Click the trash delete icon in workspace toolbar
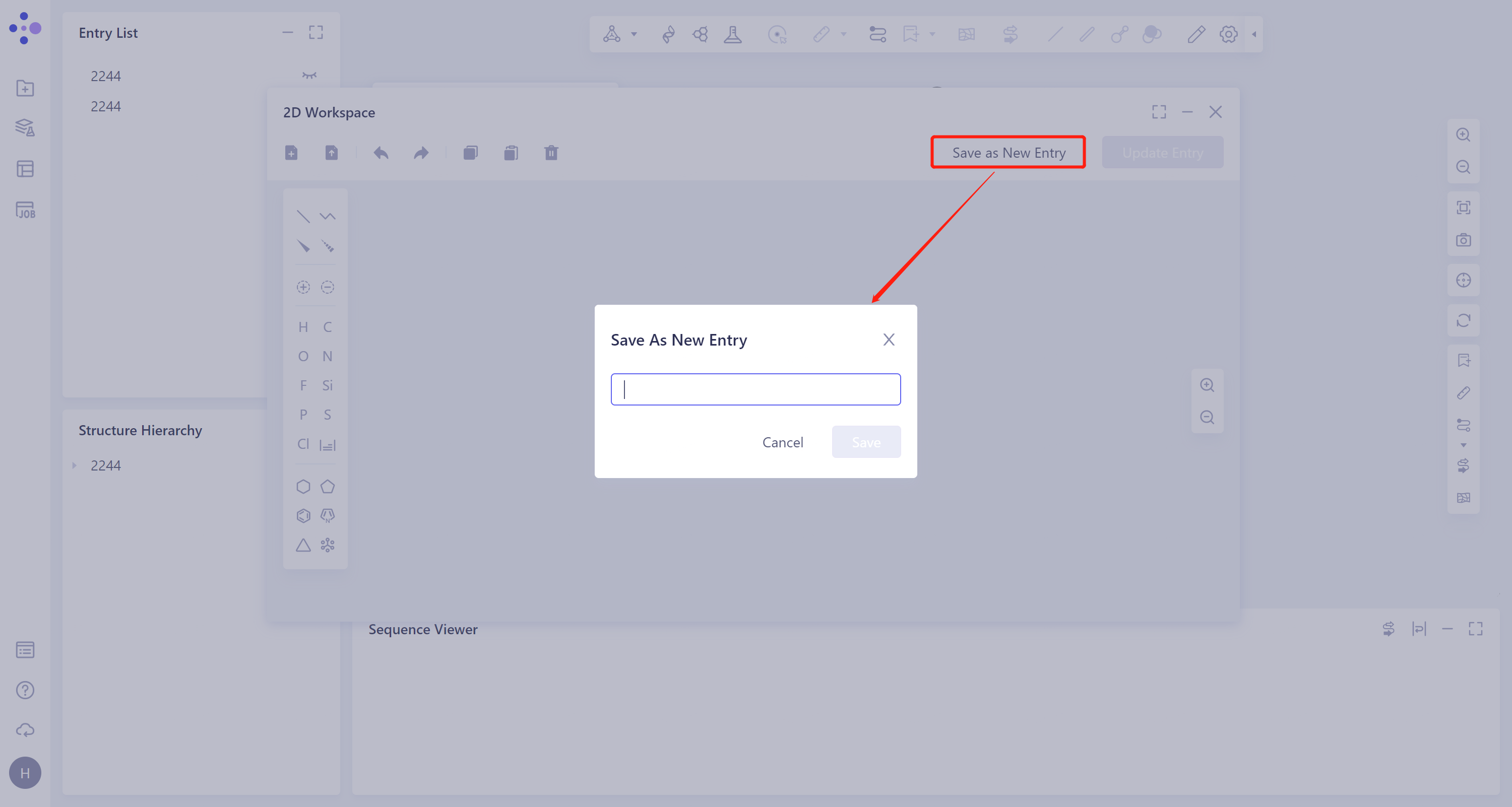The image size is (1512, 807). 550,153
